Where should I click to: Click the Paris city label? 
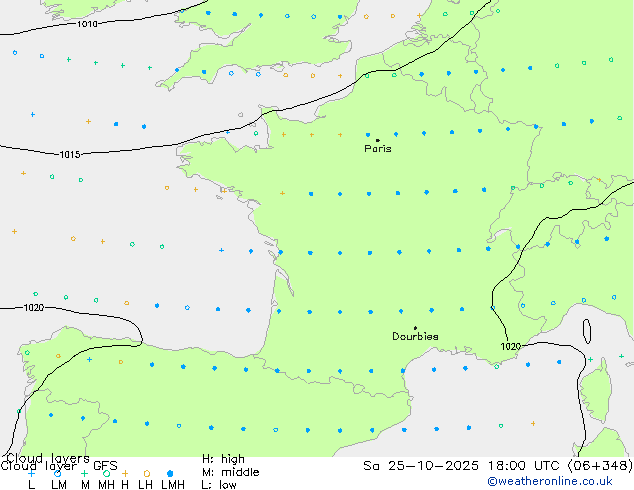click(378, 148)
